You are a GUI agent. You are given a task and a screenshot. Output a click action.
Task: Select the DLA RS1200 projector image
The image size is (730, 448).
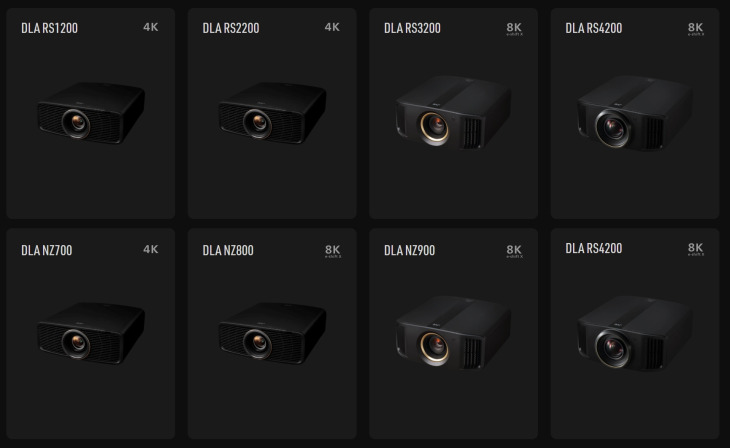tap(91, 113)
